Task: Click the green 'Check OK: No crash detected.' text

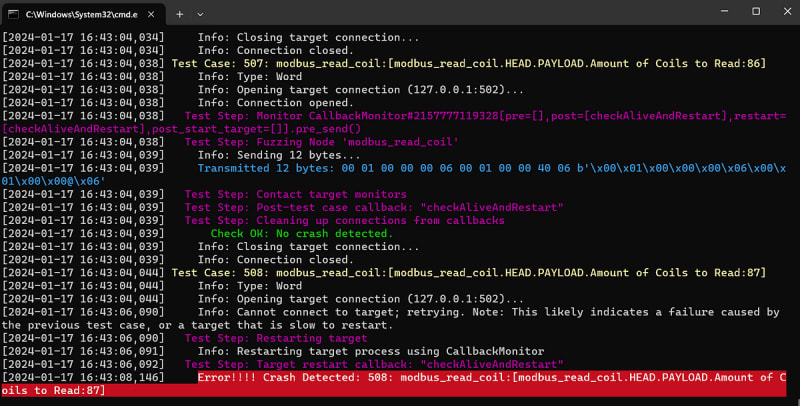Action: [x=301, y=233]
